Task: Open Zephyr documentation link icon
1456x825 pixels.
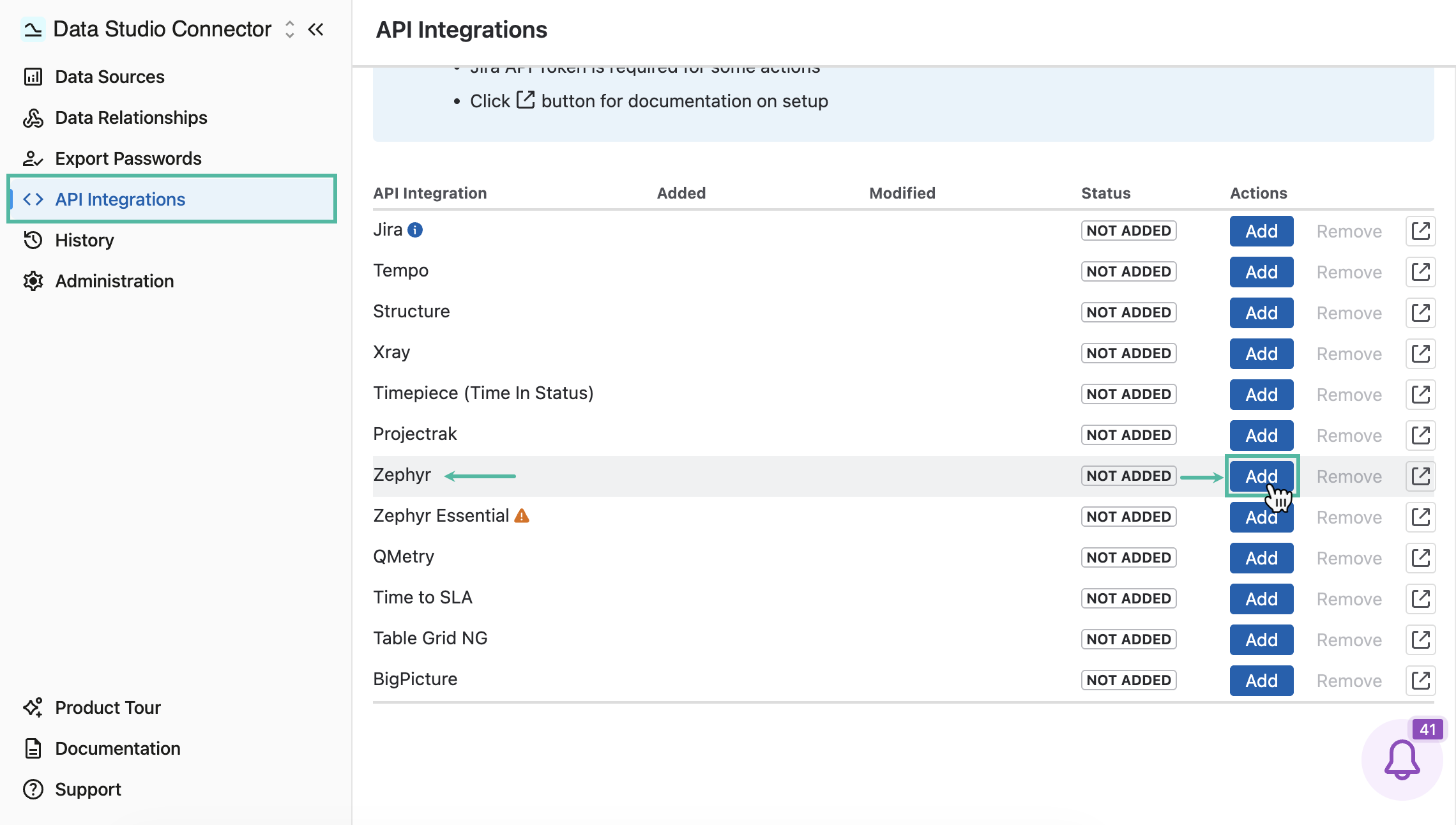Action: click(1420, 476)
